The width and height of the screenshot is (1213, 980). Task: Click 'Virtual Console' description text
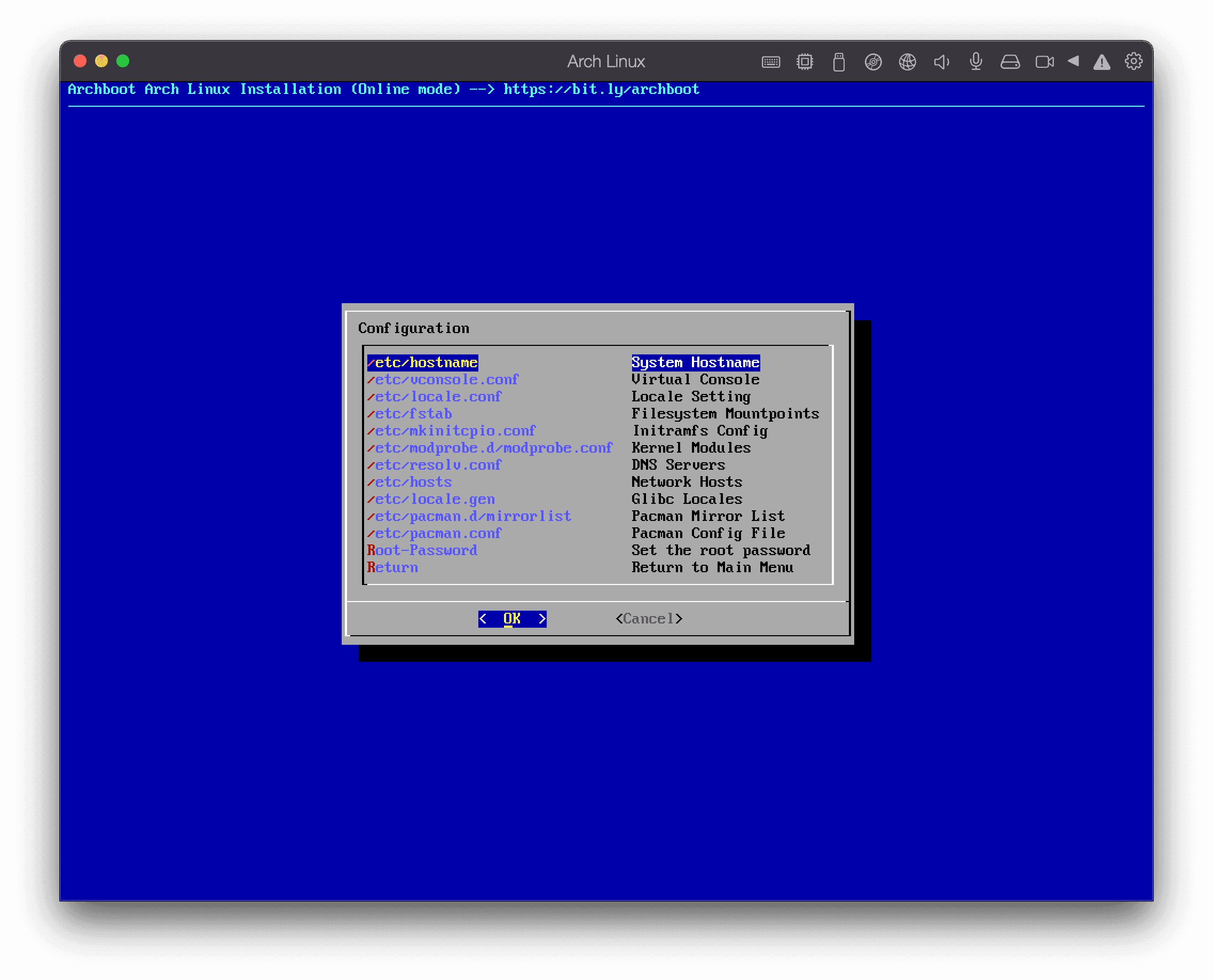[695, 380]
